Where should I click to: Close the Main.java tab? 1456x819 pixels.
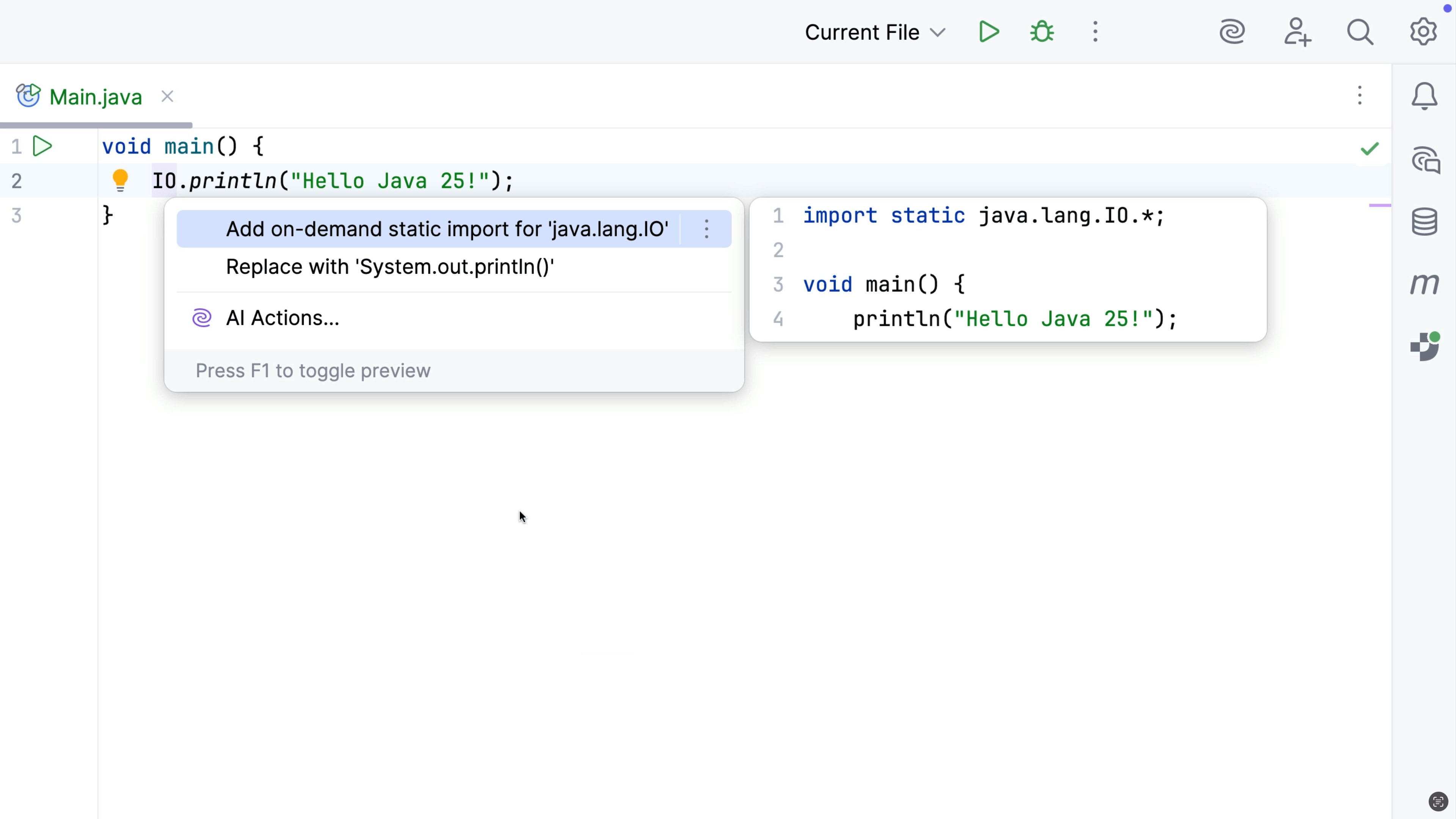coord(167,96)
